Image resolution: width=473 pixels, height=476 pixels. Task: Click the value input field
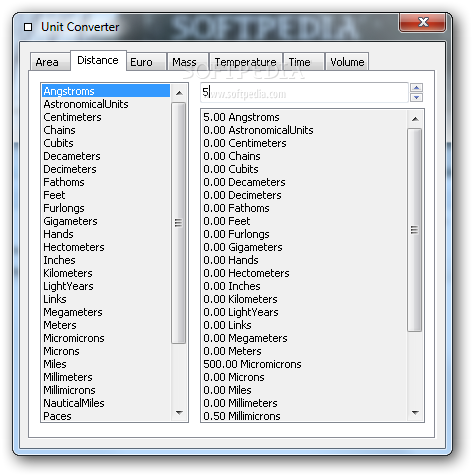pyautogui.click(x=304, y=92)
